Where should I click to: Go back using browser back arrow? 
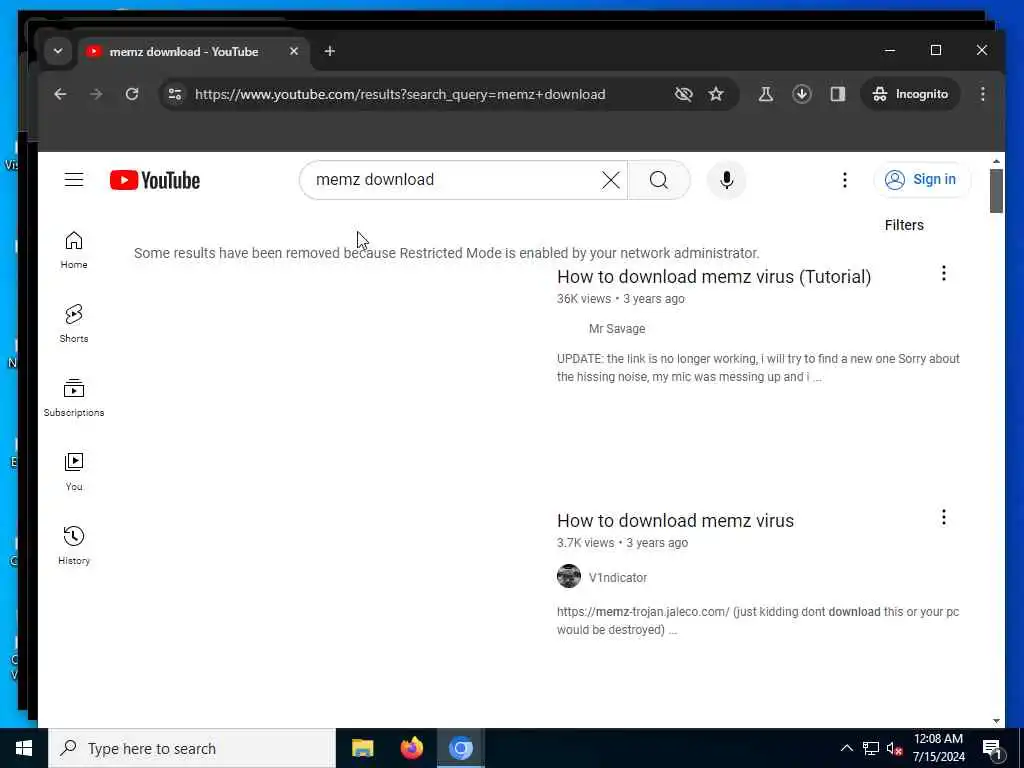point(60,95)
